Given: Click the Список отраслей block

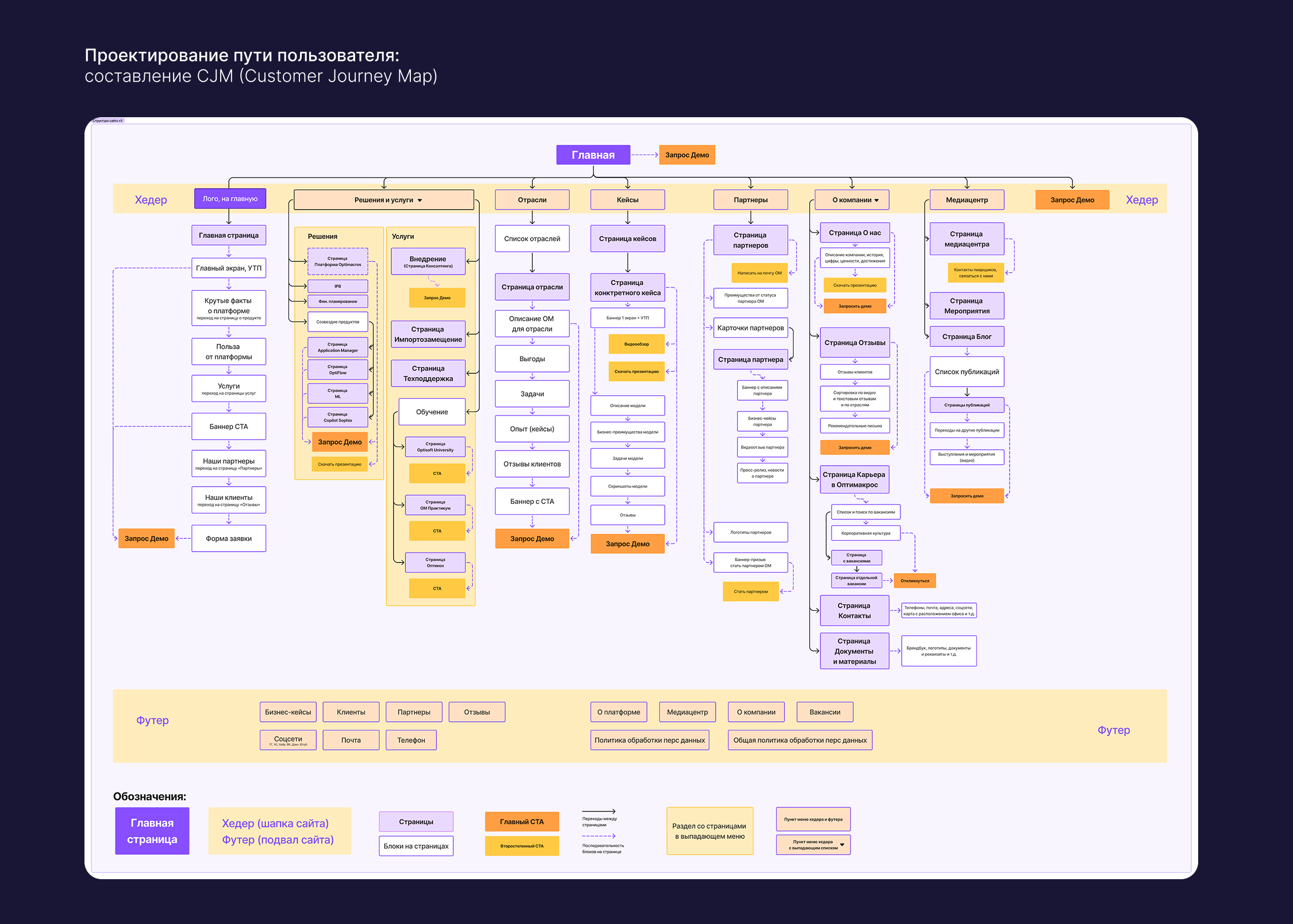Looking at the screenshot, I should click(x=532, y=238).
